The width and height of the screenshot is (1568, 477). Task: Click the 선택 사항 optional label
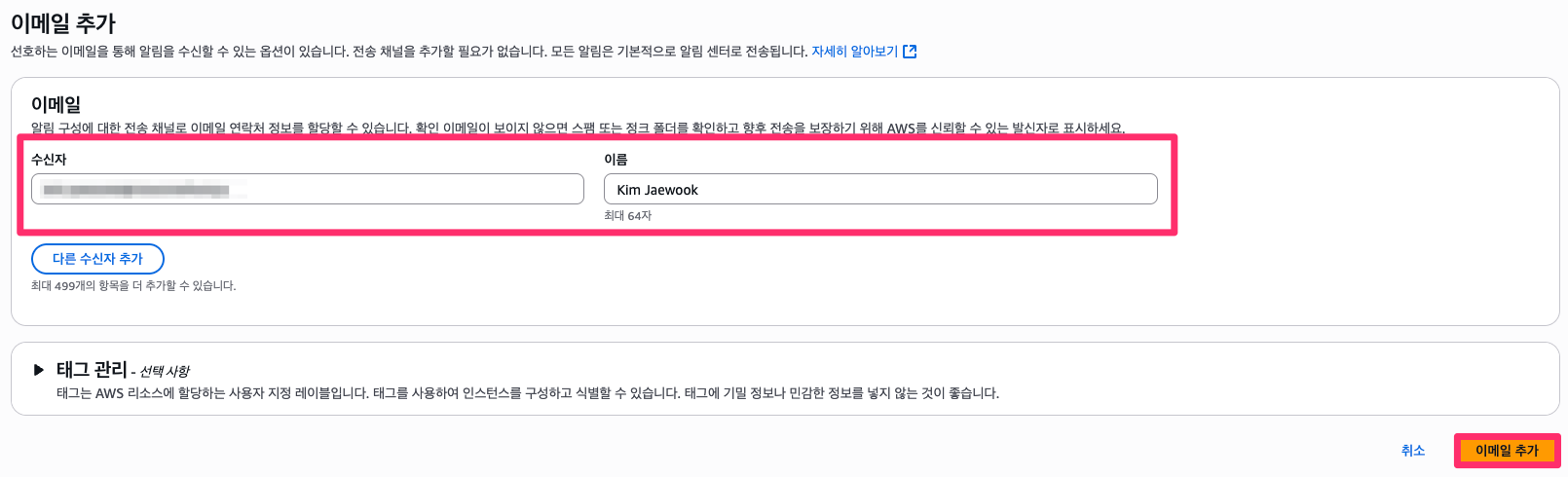point(165,372)
